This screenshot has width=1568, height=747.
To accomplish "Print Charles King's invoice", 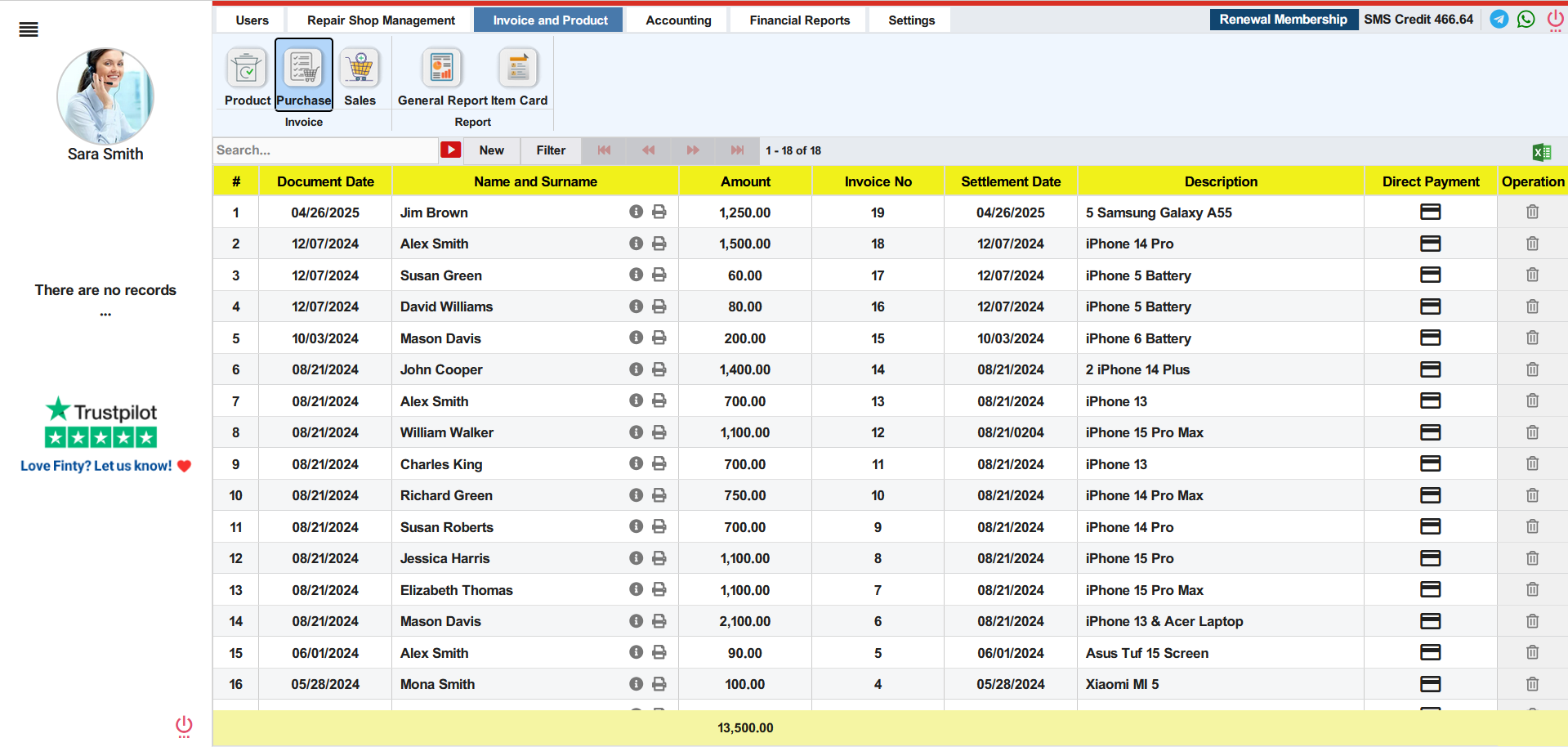I will (659, 463).
